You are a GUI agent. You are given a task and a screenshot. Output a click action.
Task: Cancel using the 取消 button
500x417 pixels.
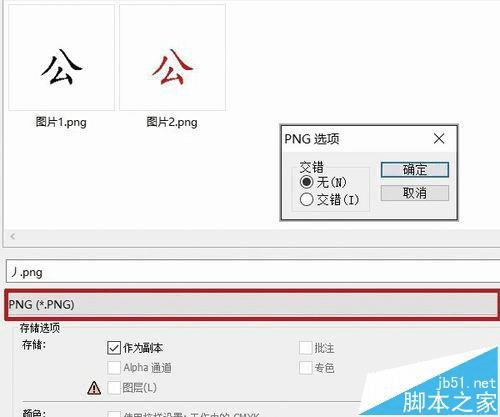(415, 193)
